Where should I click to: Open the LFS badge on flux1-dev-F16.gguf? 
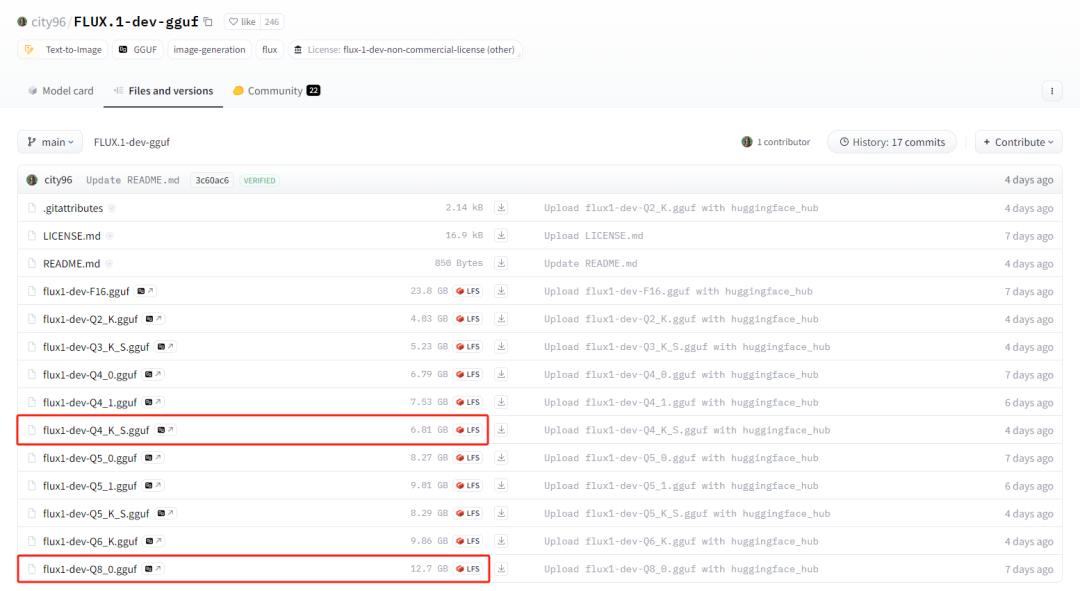pyautogui.click(x=468, y=290)
